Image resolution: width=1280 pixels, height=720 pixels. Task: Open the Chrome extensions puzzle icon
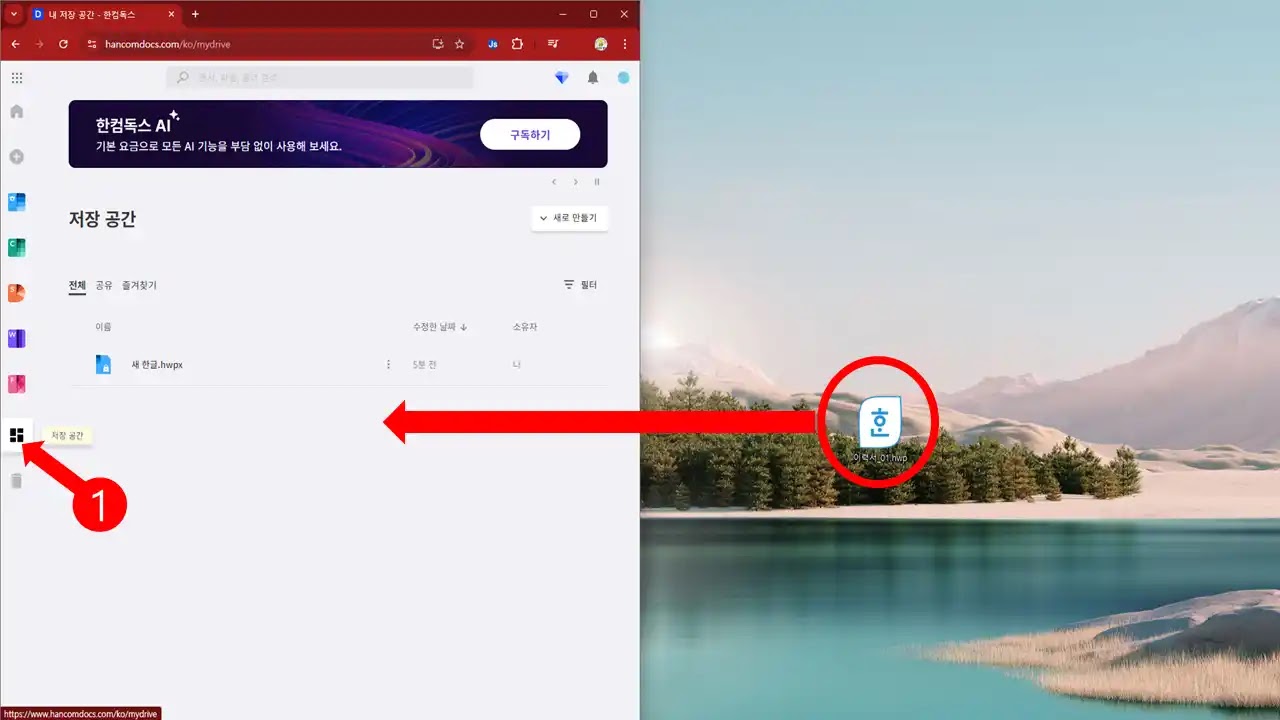(x=517, y=44)
